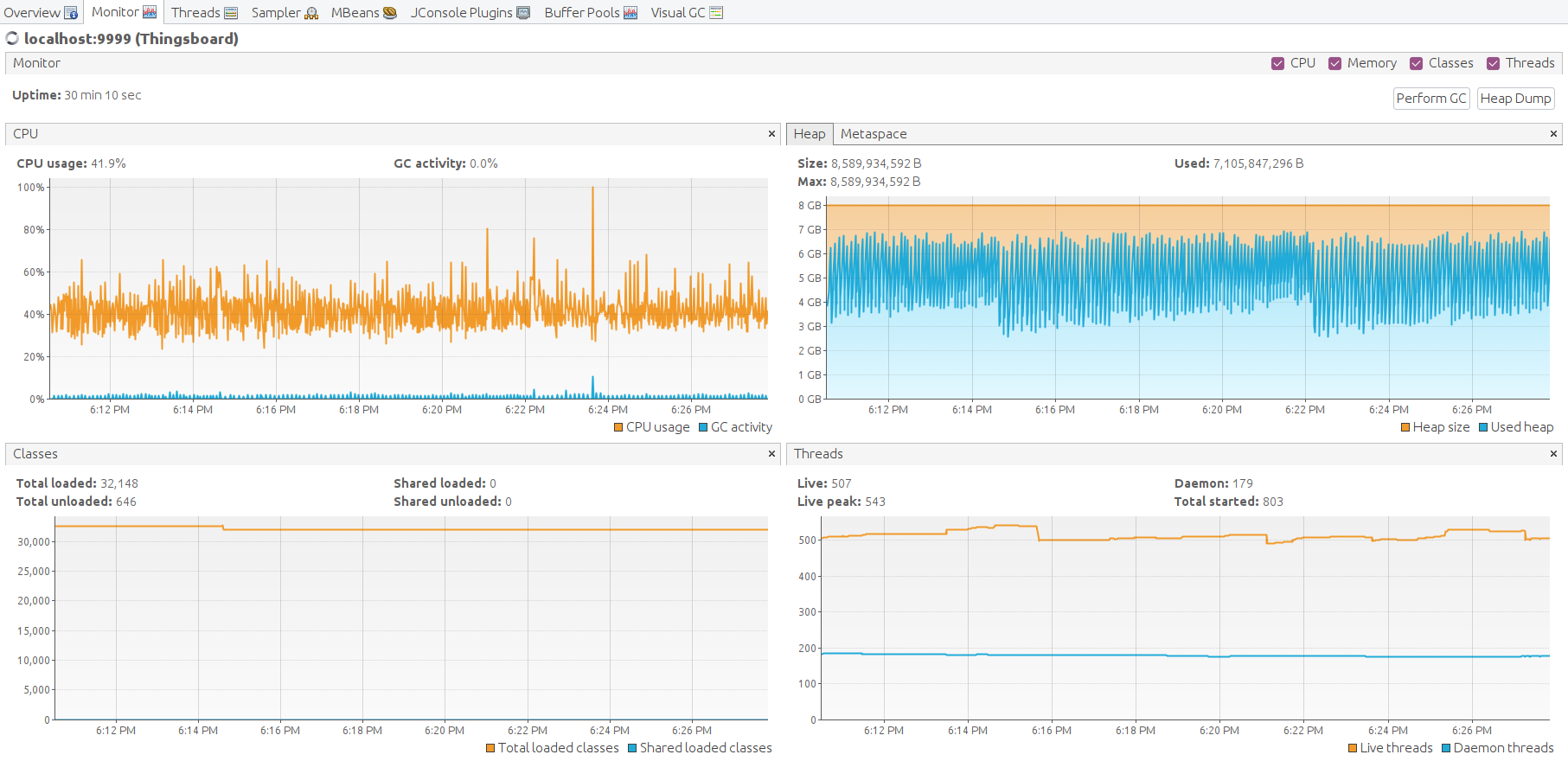Close the Threads graph panel
The height and width of the screenshot is (761, 1568).
[x=1553, y=454]
